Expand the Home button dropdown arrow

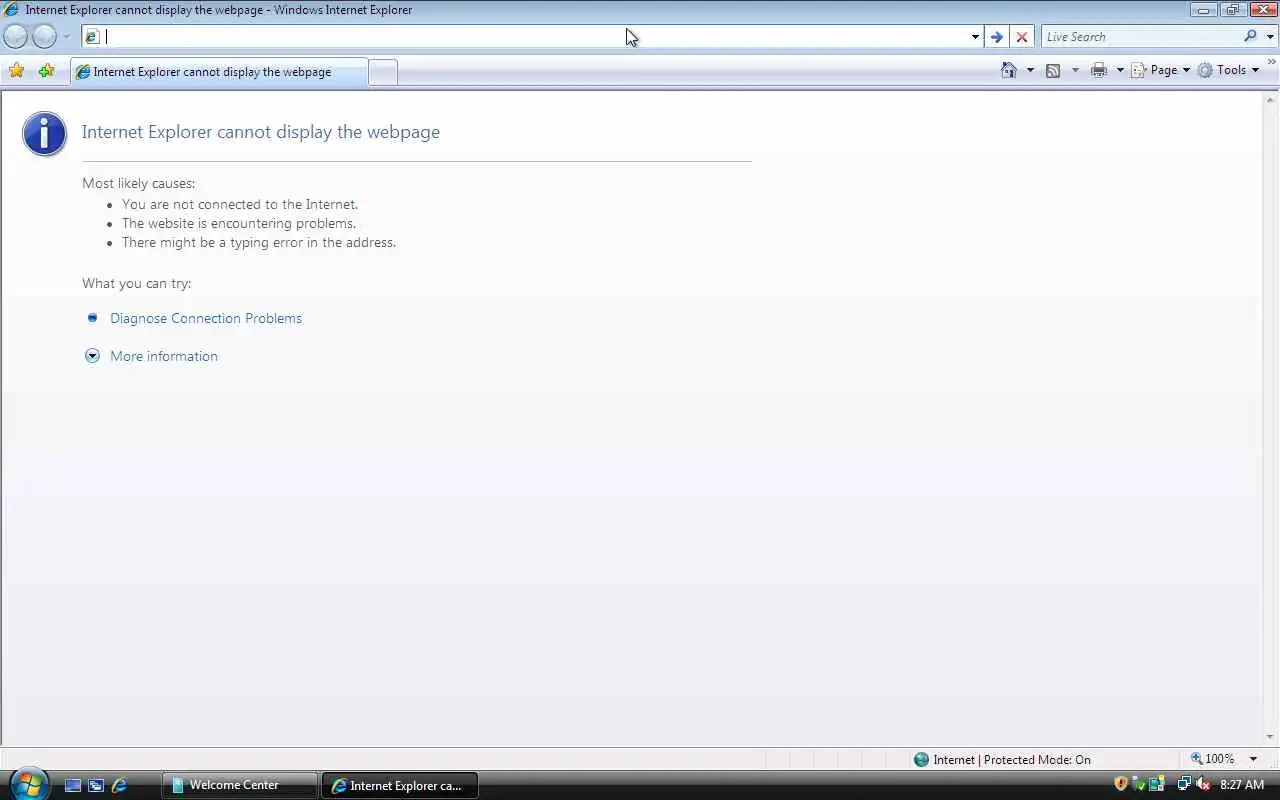pyautogui.click(x=1030, y=70)
